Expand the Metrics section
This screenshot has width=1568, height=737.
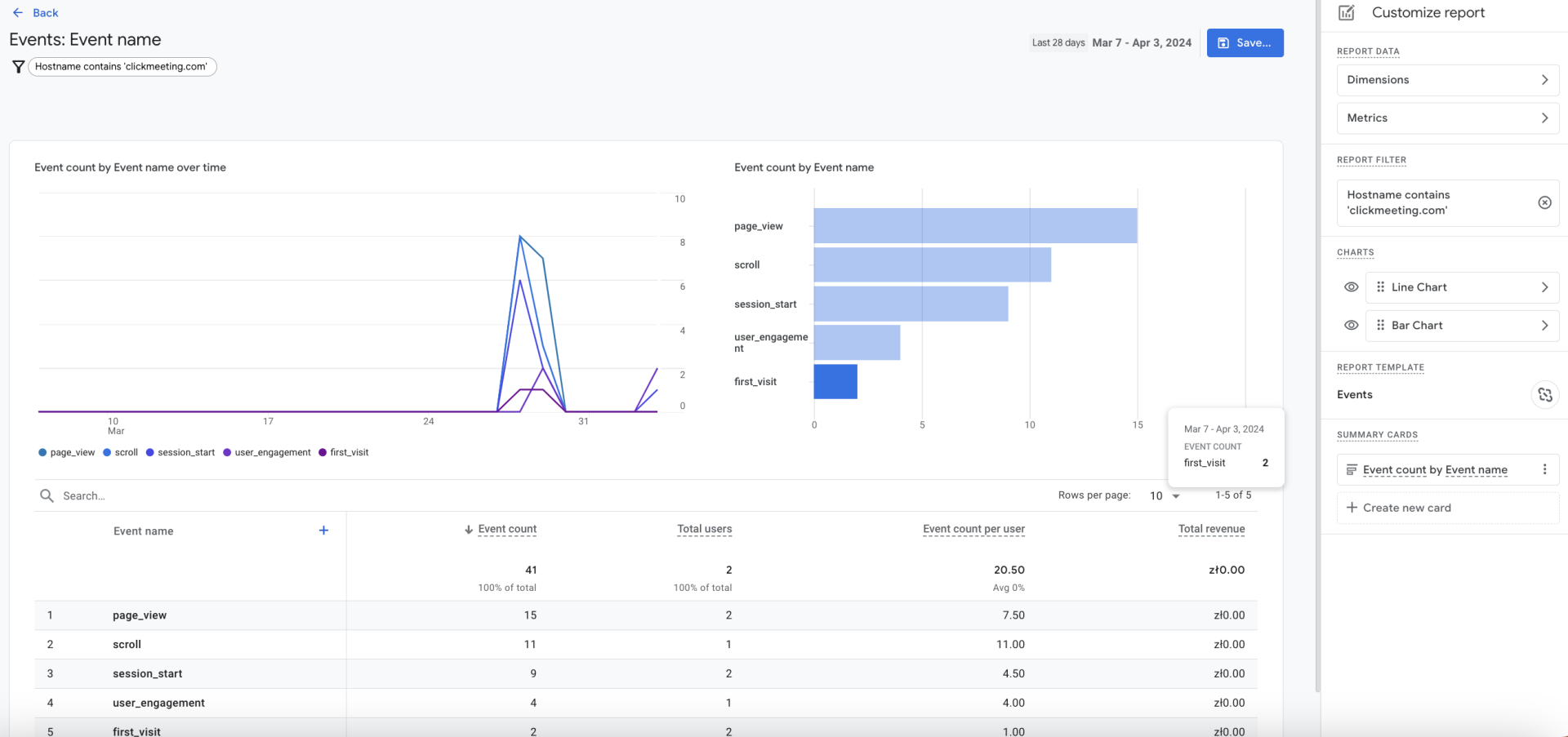(1446, 118)
